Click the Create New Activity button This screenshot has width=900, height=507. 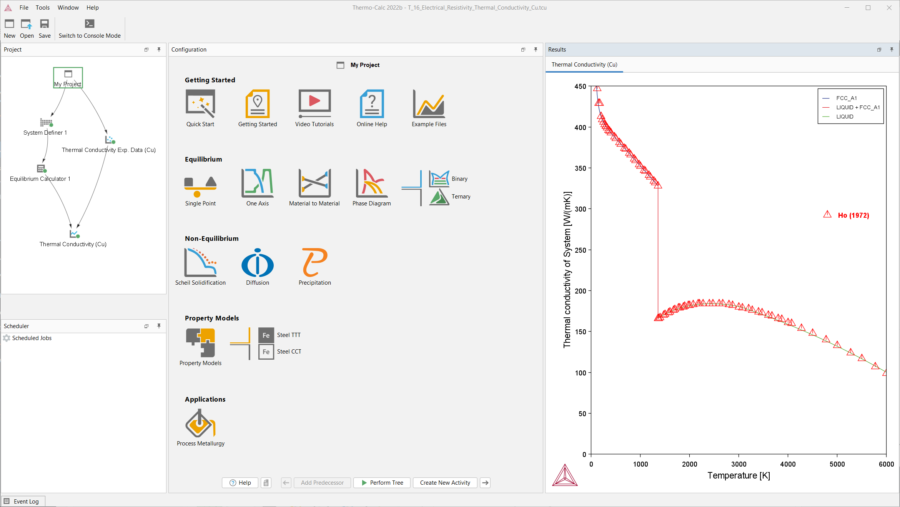[x=445, y=482]
